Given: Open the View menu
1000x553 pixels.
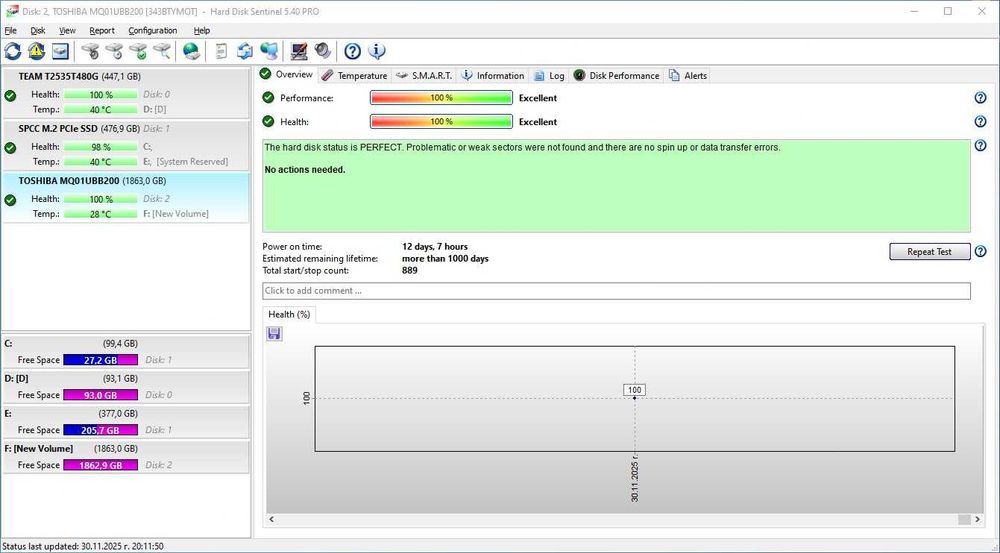Looking at the screenshot, I should [x=67, y=30].
